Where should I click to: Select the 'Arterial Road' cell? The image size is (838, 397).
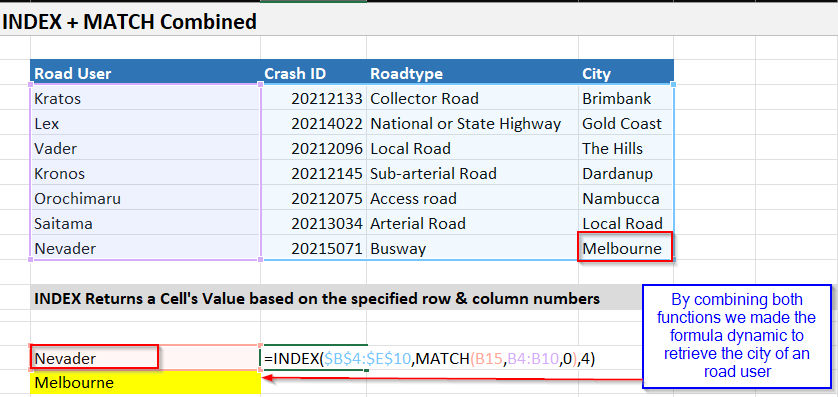(472, 223)
